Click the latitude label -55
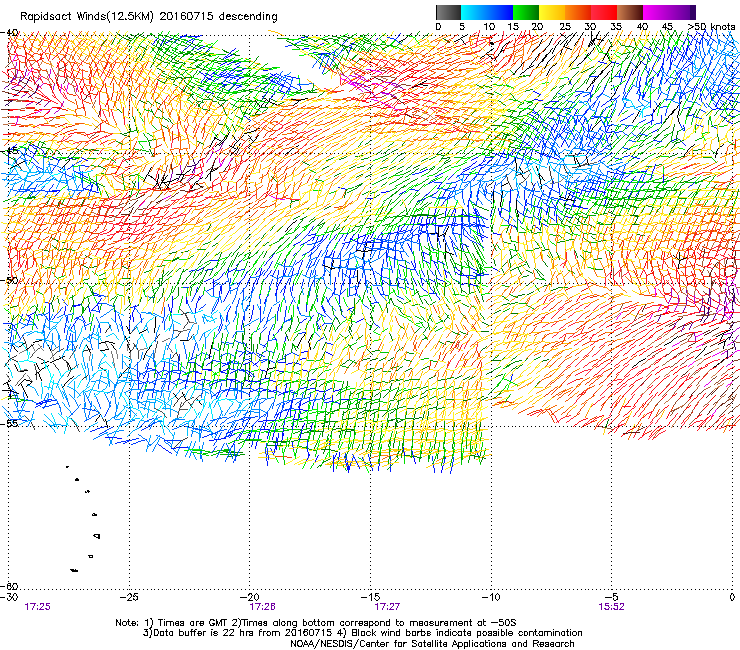The width and height of the screenshot is (740, 650). point(10,423)
